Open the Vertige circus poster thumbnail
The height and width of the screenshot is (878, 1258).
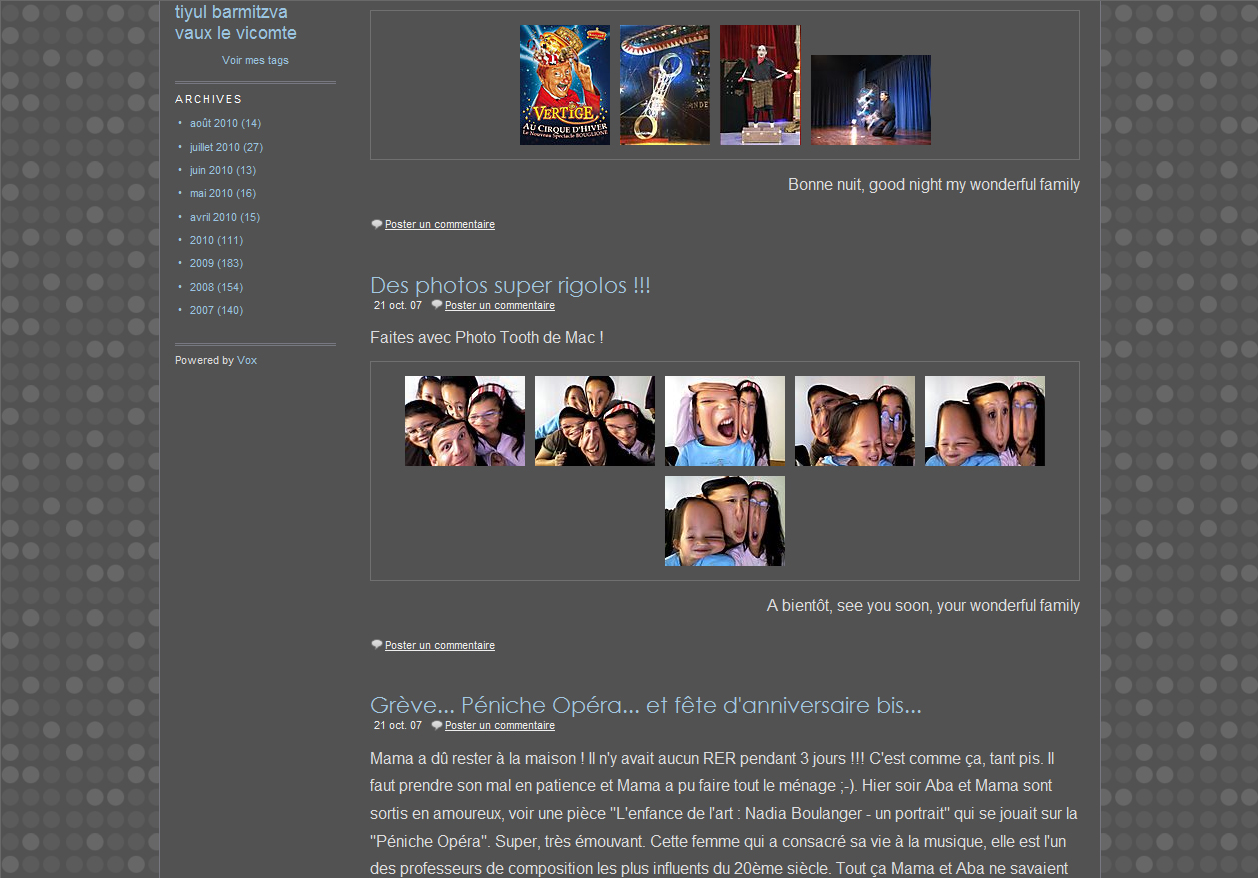564,85
